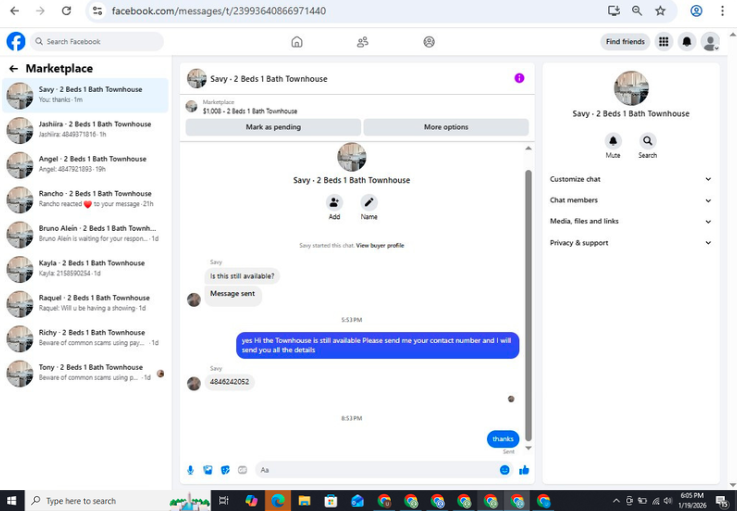Image resolution: width=737 pixels, height=511 pixels.
Task: Search in conversation magnifier icon
Action: click(x=647, y=141)
